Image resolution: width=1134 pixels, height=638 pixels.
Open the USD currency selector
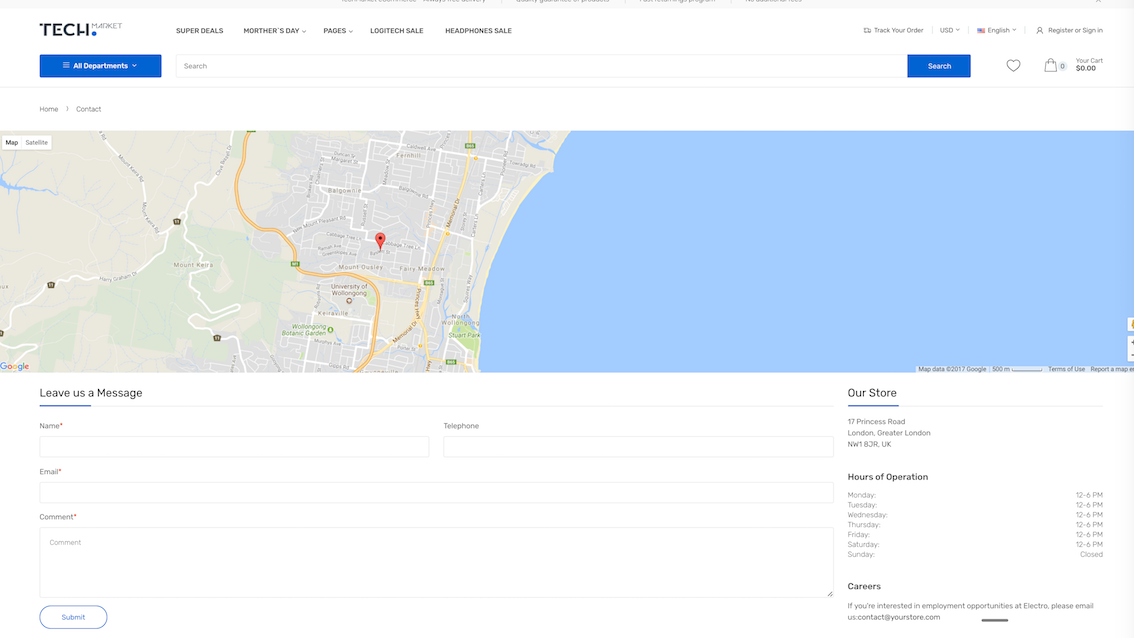[950, 30]
